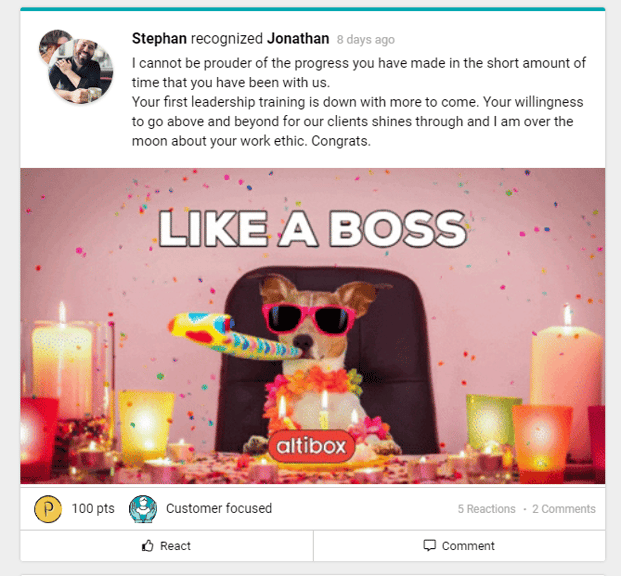The width and height of the screenshot is (621, 576).
Task: Open the 8 days ago timestamp
Action: pos(366,40)
